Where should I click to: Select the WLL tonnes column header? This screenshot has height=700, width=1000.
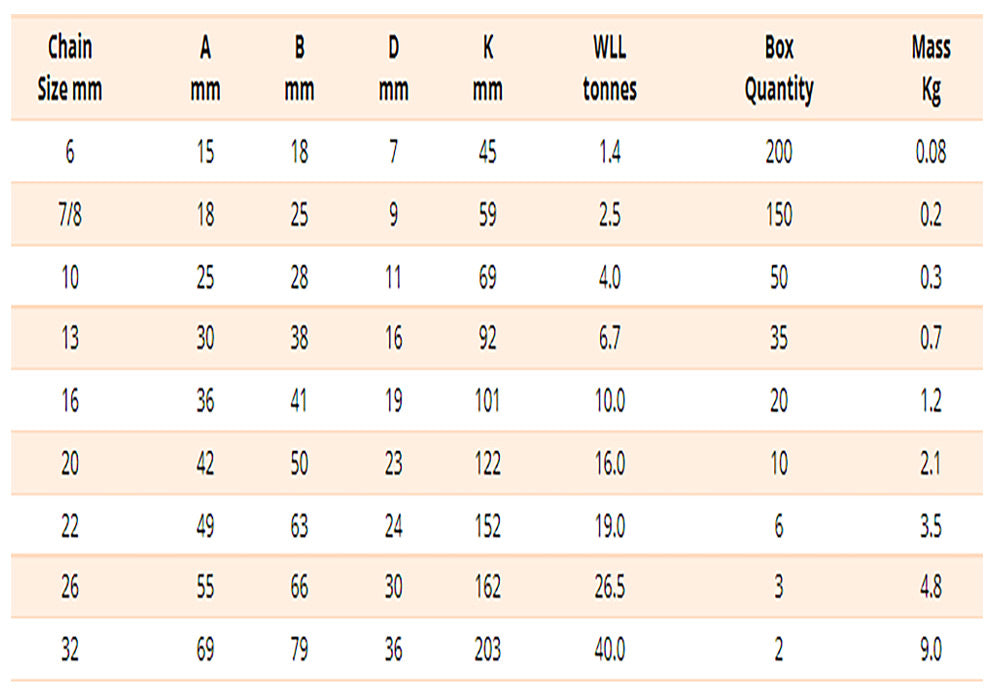click(x=609, y=69)
